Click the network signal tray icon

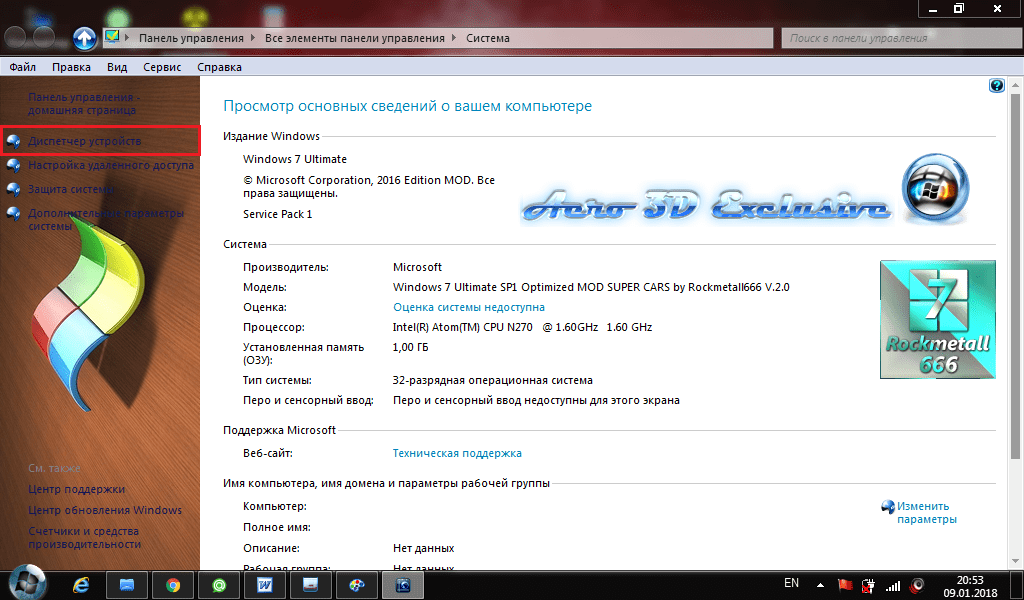(893, 584)
